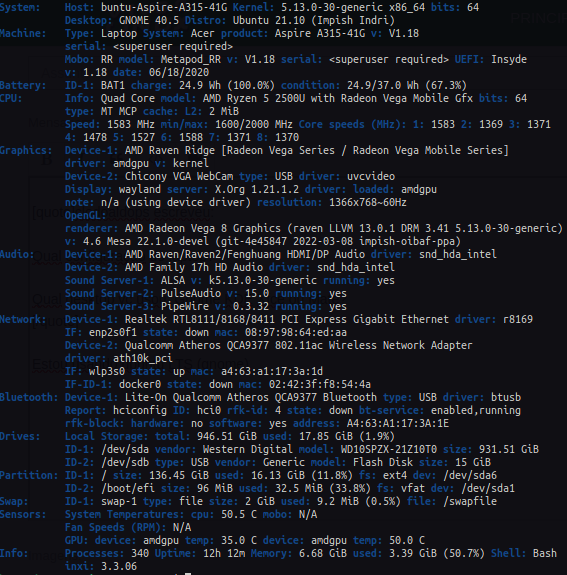Click CPU type value 'MT MCP'

pyautogui.click(x=119, y=111)
